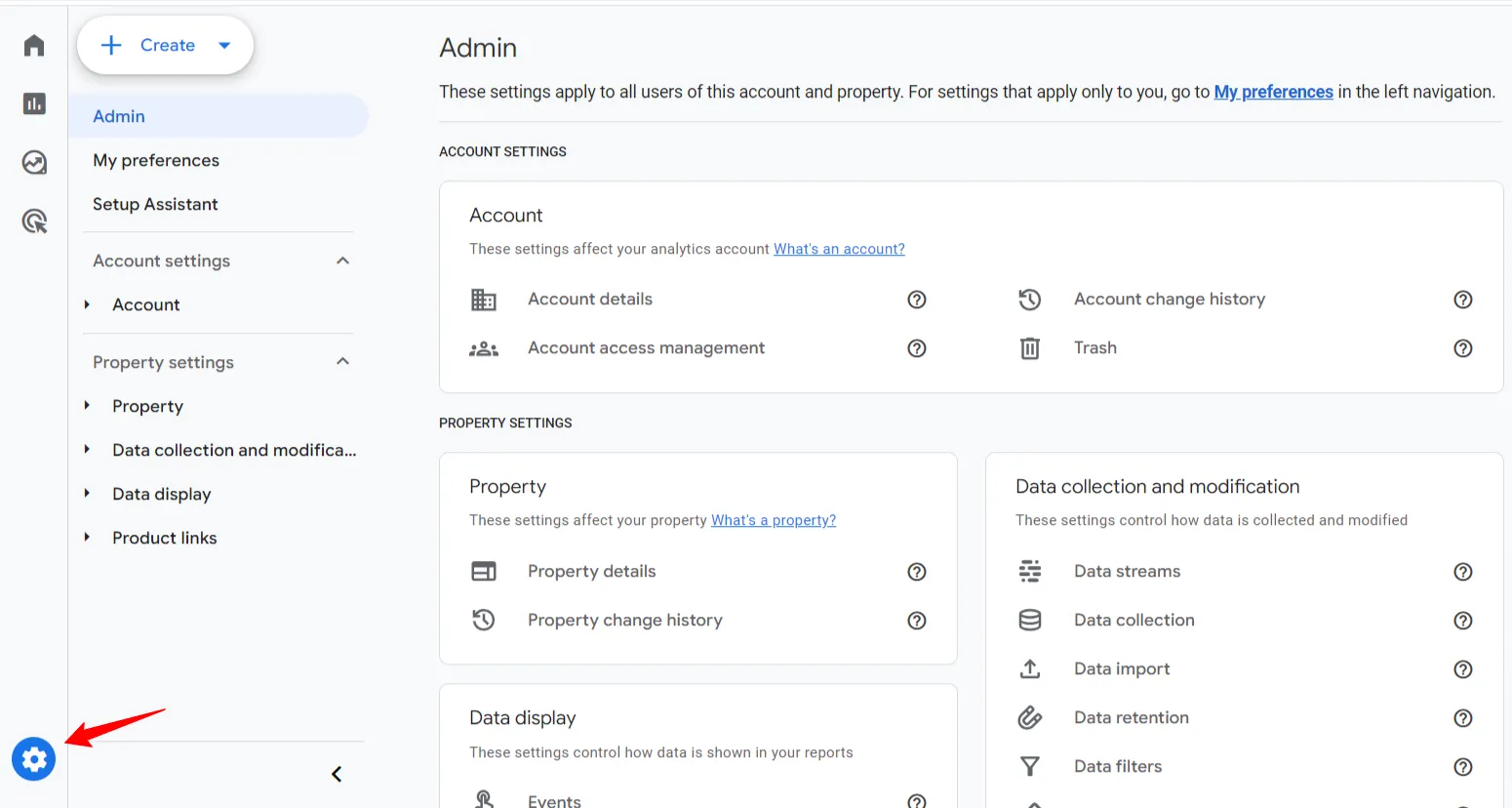
Task: Open the What's a property? link
Action: click(774, 520)
